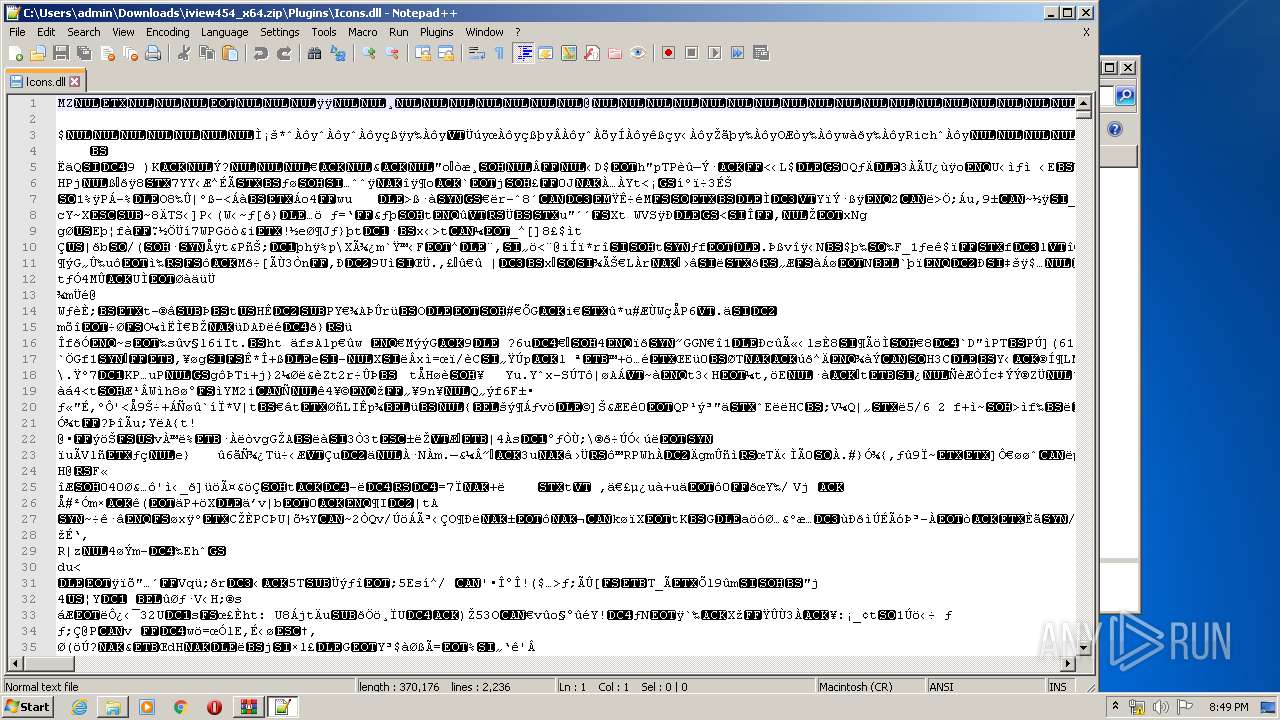
Task: Launch Internet Explorer from the taskbar
Action: (79, 707)
